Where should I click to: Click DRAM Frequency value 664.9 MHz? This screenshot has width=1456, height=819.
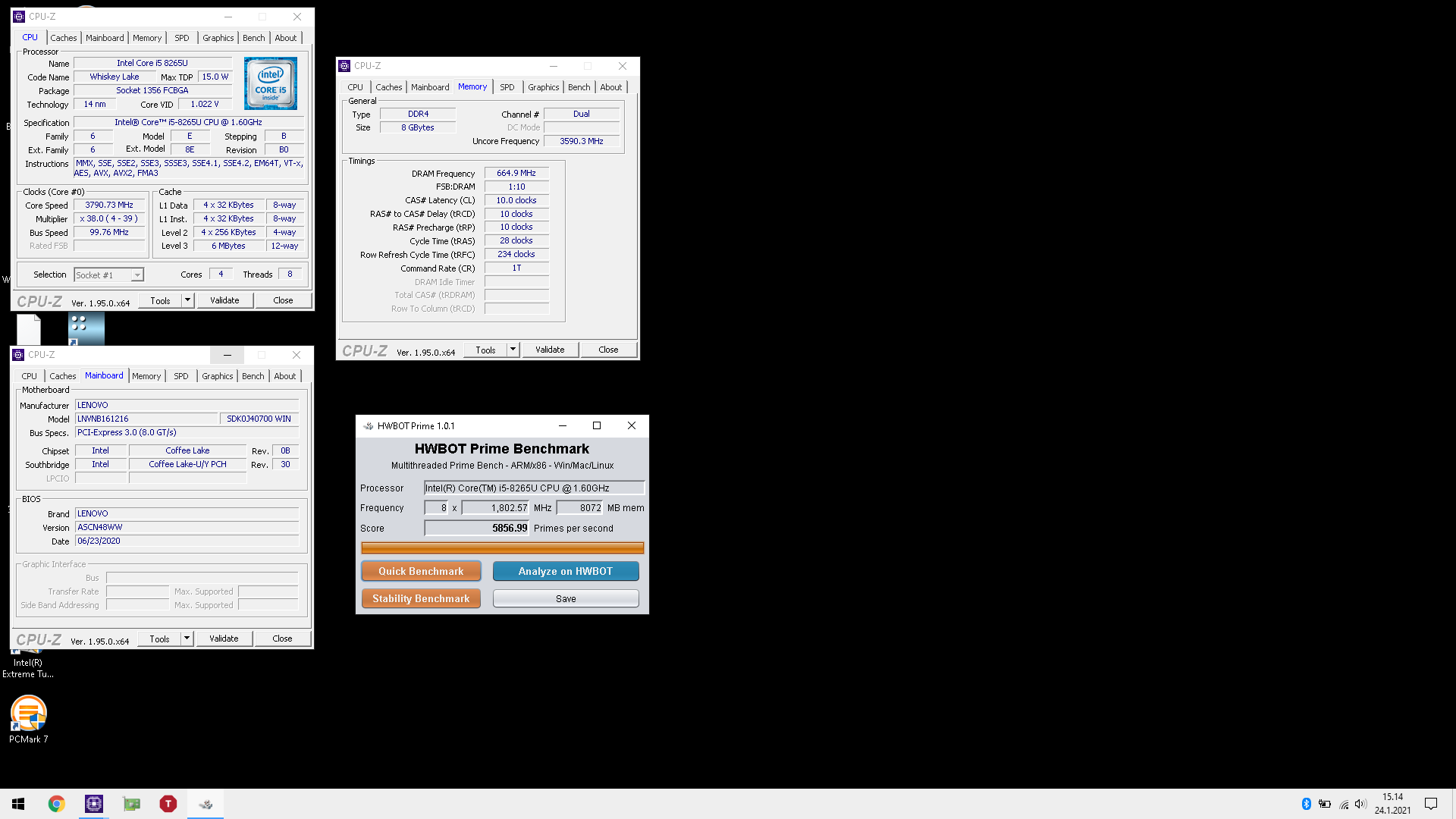(x=516, y=173)
